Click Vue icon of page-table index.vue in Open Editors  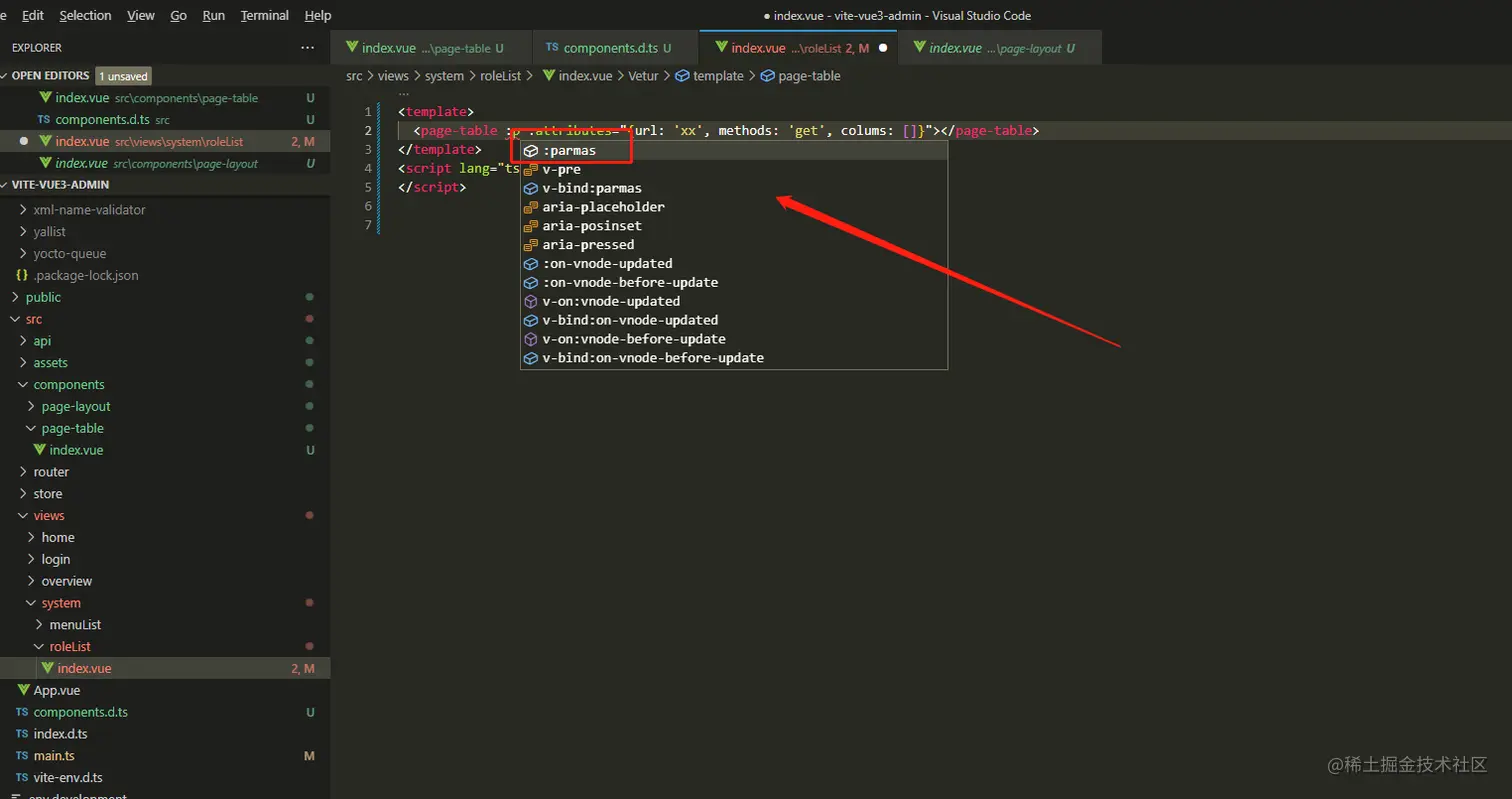pyautogui.click(x=45, y=98)
